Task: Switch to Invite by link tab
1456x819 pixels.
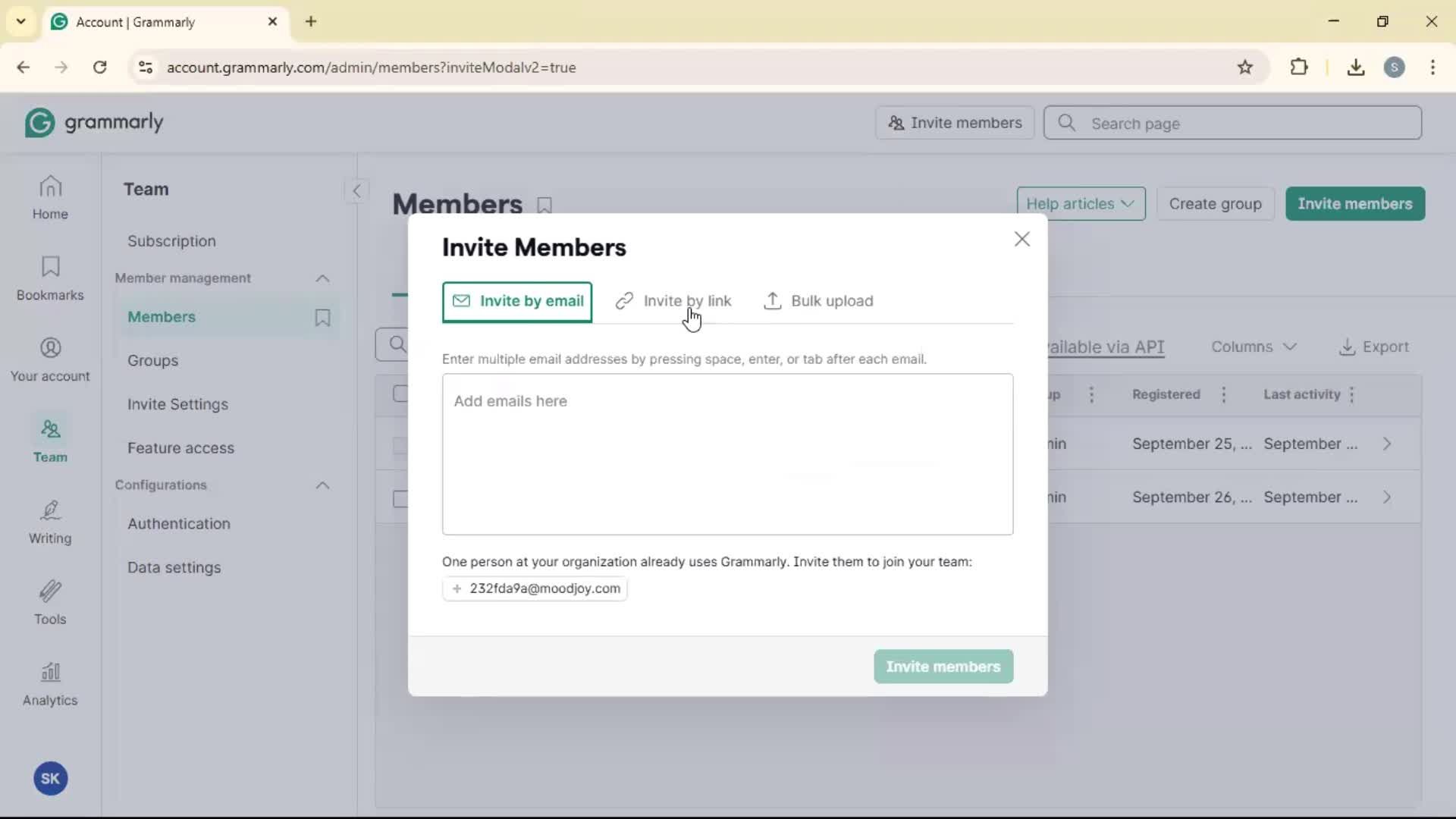Action: tap(673, 301)
